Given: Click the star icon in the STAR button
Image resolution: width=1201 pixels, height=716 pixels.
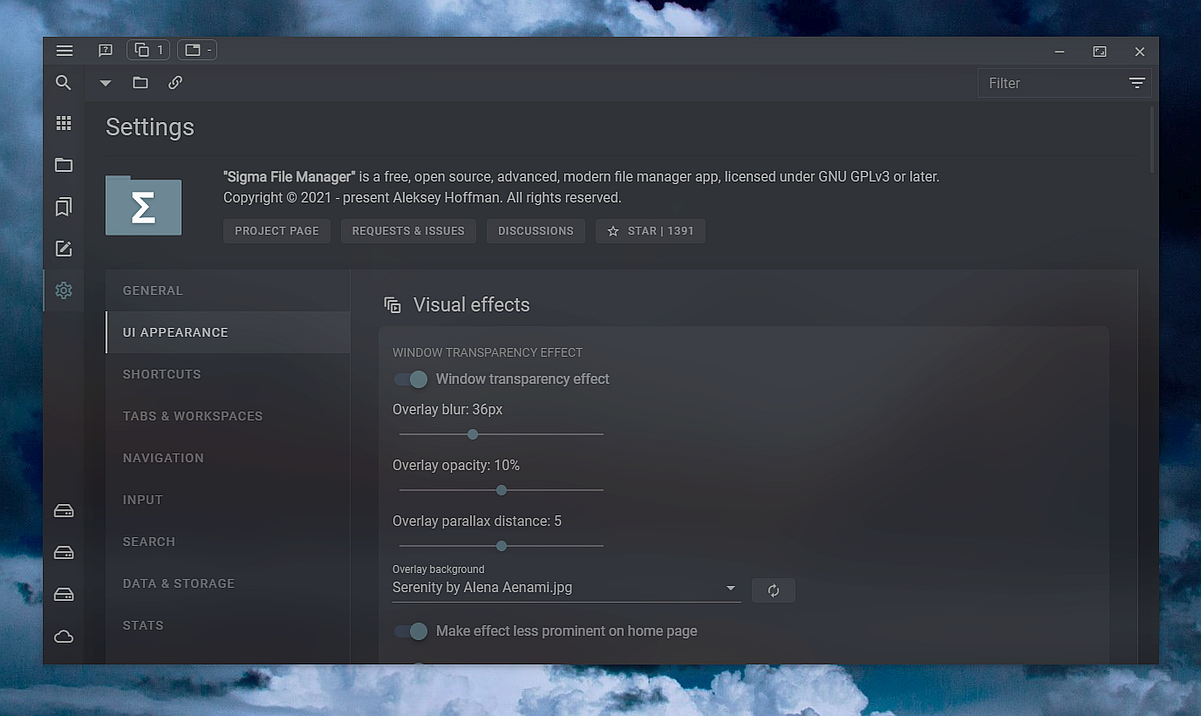Looking at the screenshot, I should pos(613,231).
